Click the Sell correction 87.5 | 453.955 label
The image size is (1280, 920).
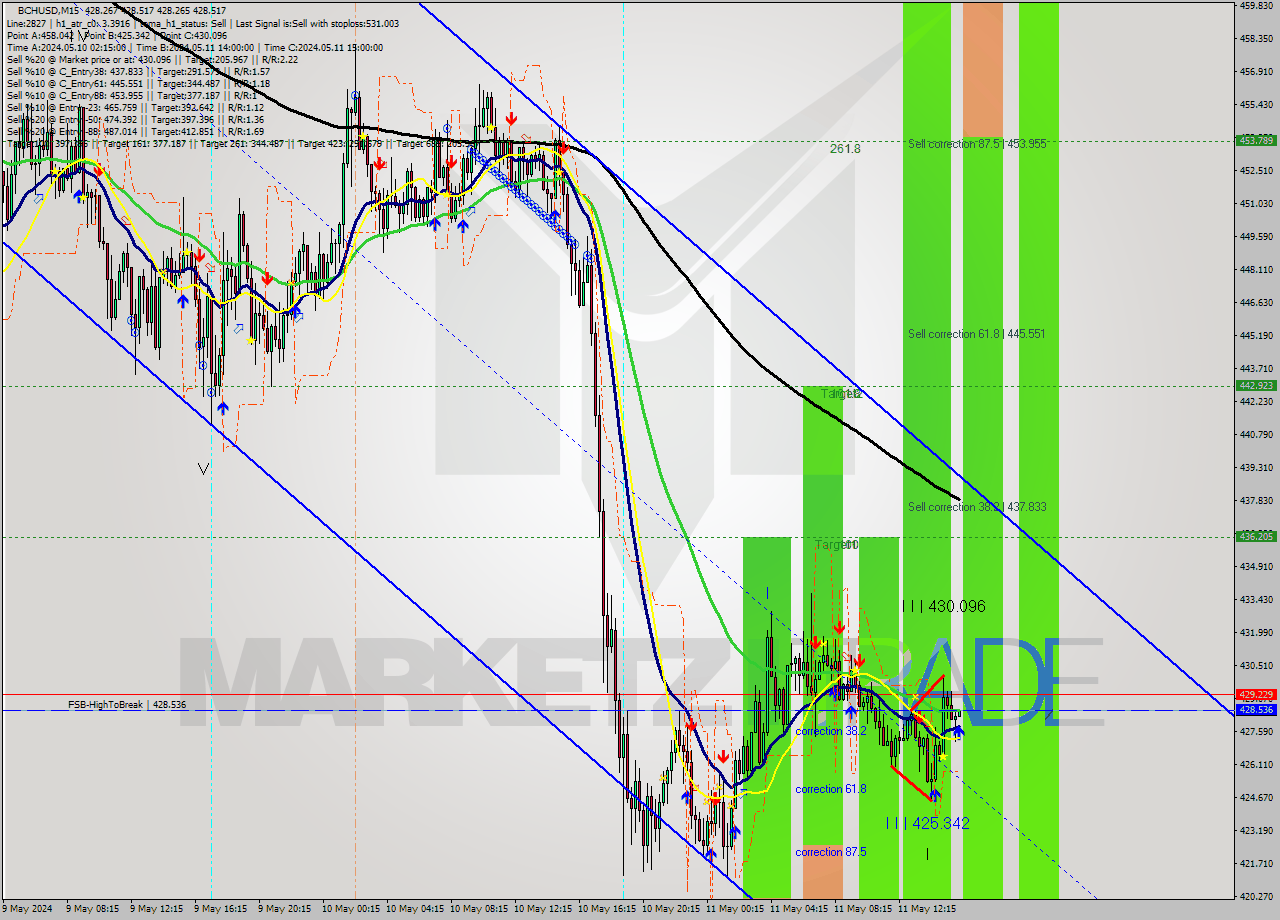(x=977, y=144)
